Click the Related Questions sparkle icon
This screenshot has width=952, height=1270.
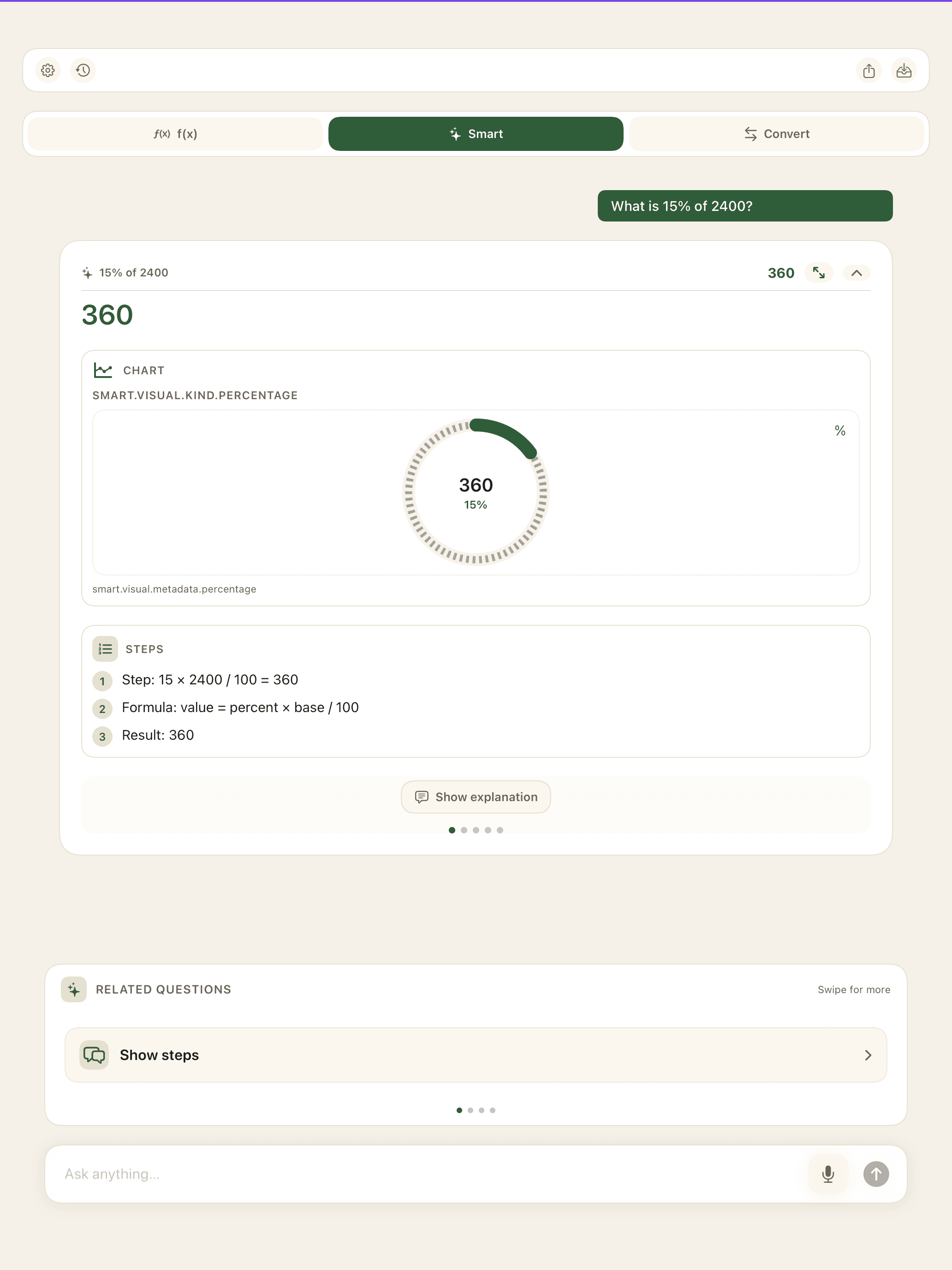point(74,989)
